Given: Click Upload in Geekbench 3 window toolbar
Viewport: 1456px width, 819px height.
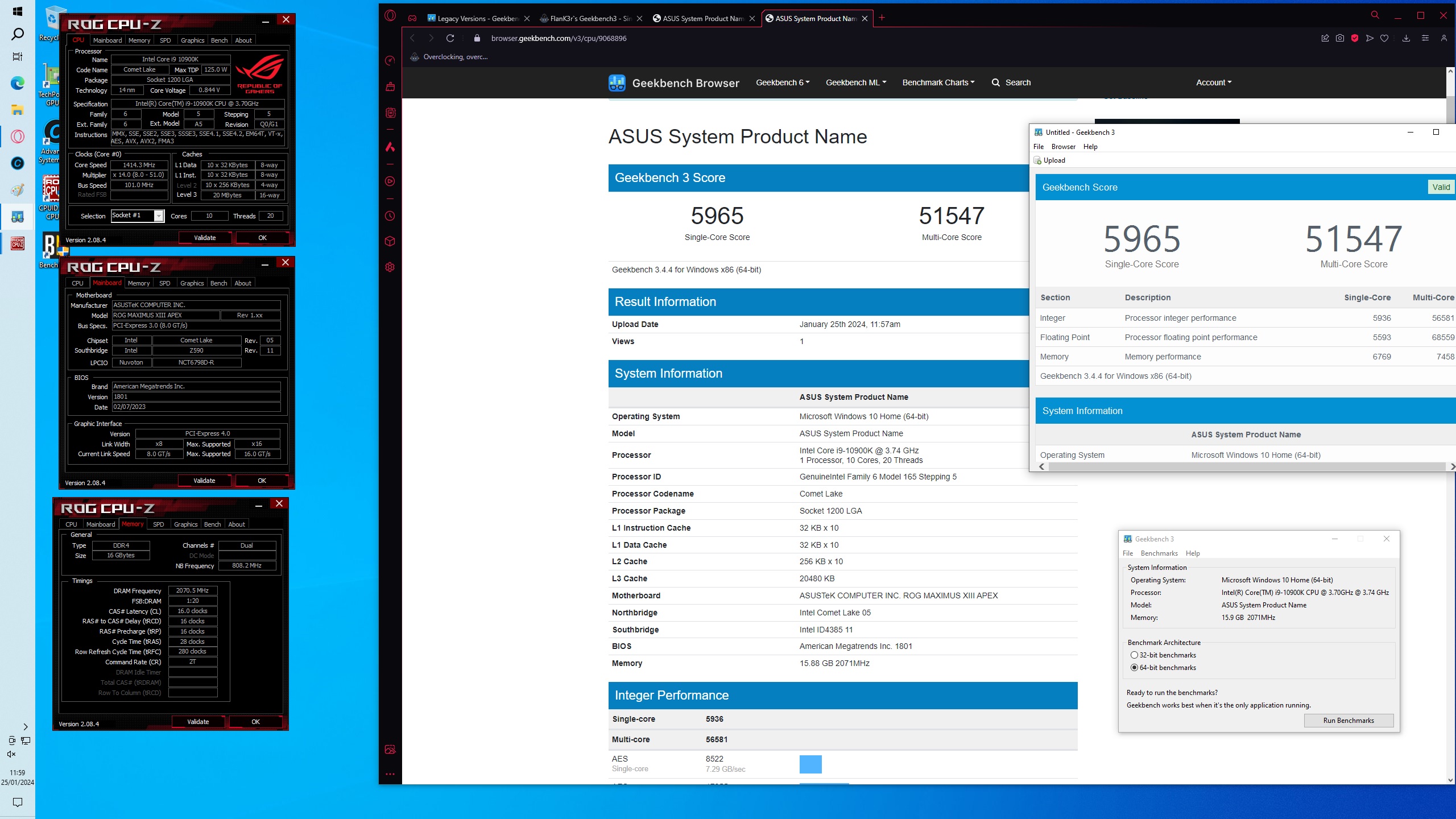Looking at the screenshot, I should [1050, 160].
